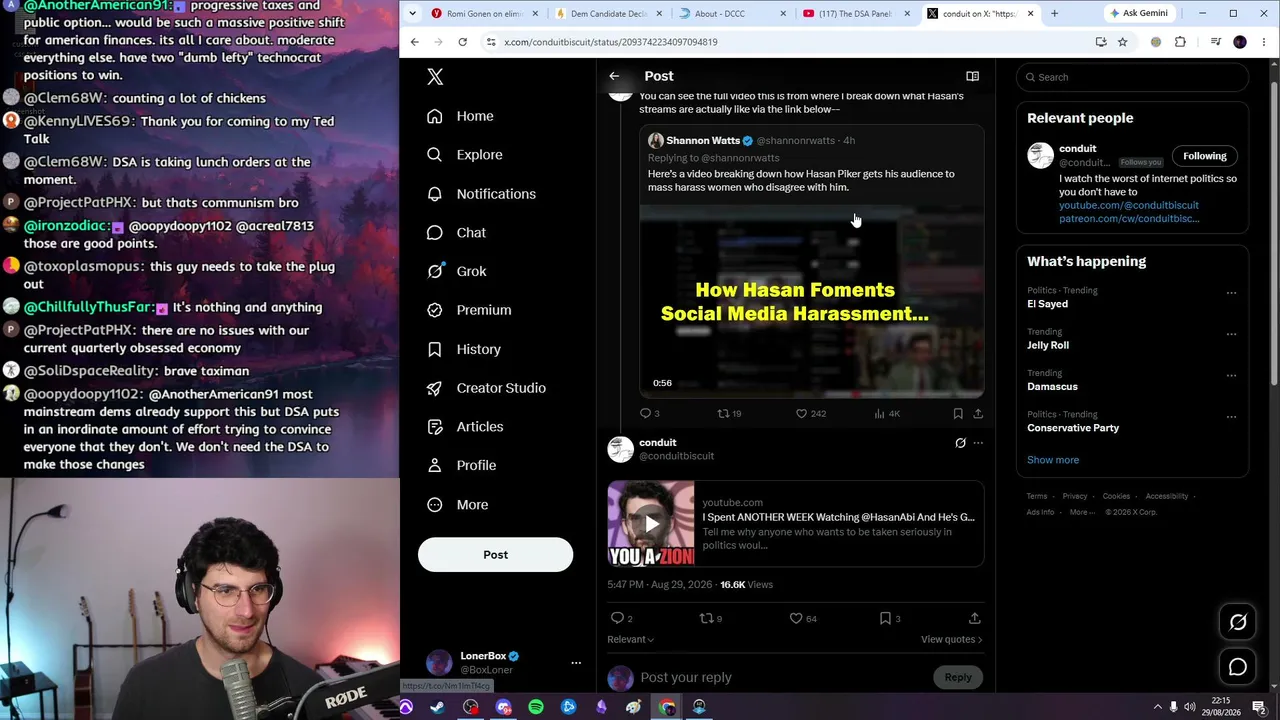Click the big Post button in sidebar
The width and height of the screenshot is (1280, 720).
tap(495, 555)
